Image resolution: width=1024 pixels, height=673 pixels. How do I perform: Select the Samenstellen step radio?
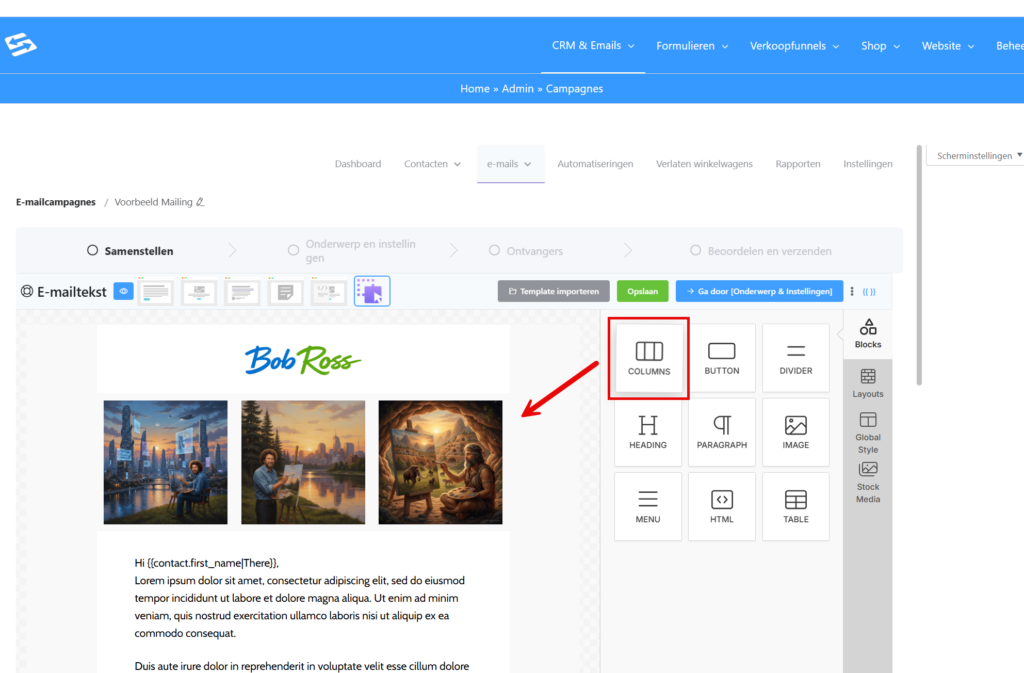[93, 251]
